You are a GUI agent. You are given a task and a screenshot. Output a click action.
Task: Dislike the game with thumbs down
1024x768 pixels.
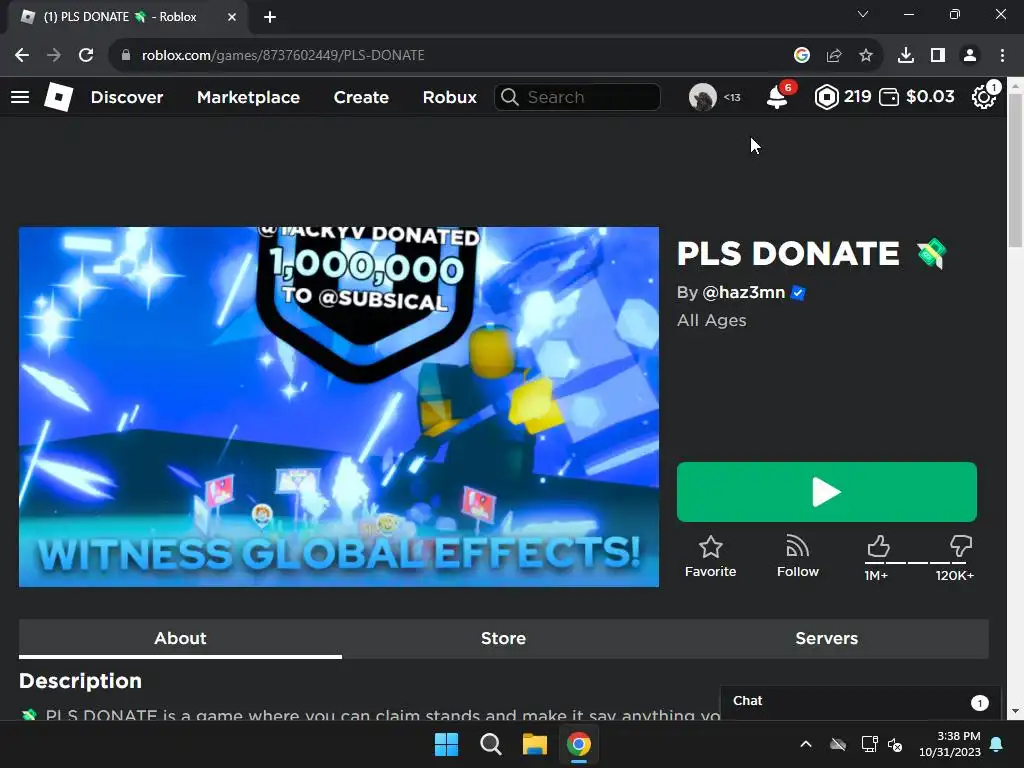coord(961,546)
